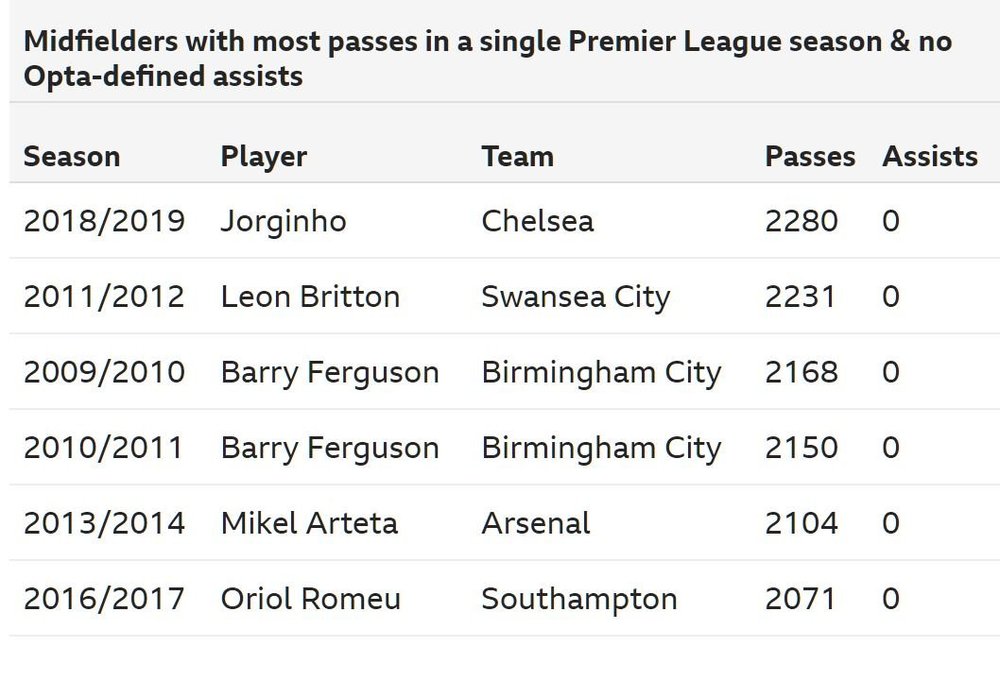Click the Assists column header
Image resolution: width=1000 pixels, height=697 pixels.
point(930,156)
